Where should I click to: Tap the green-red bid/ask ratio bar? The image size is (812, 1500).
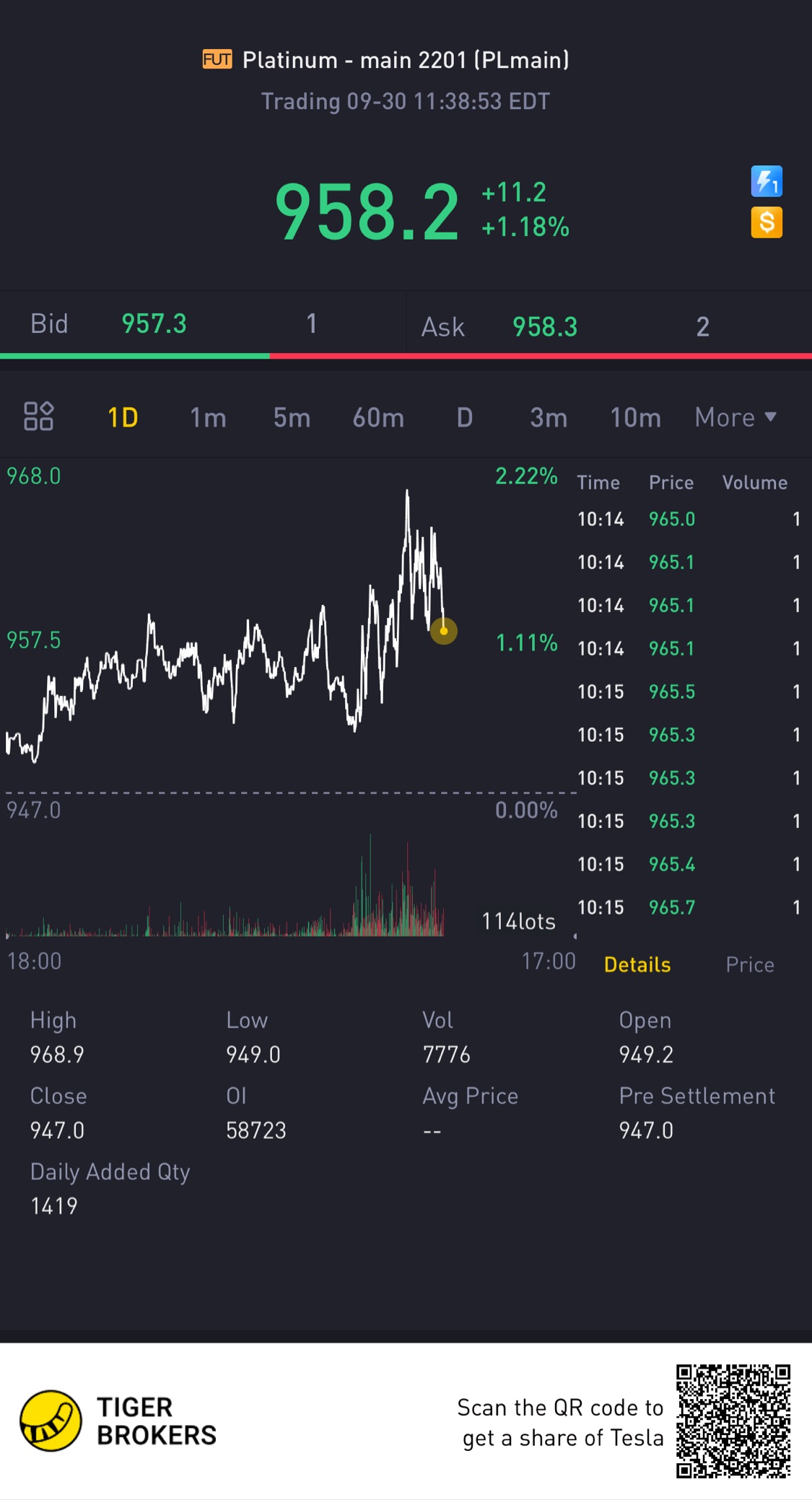click(x=406, y=356)
